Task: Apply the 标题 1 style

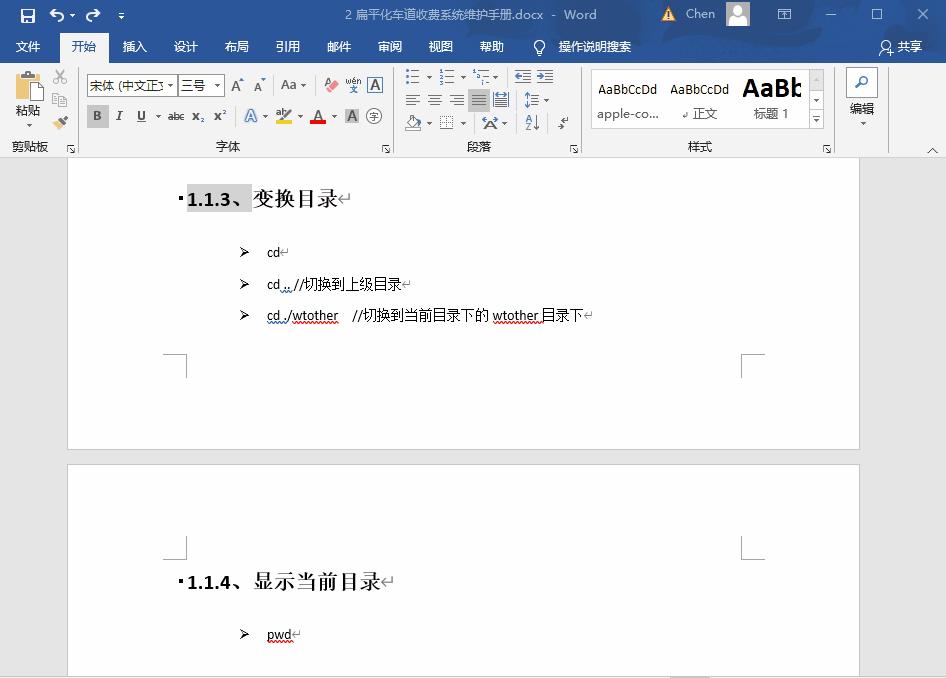Action: 771,97
